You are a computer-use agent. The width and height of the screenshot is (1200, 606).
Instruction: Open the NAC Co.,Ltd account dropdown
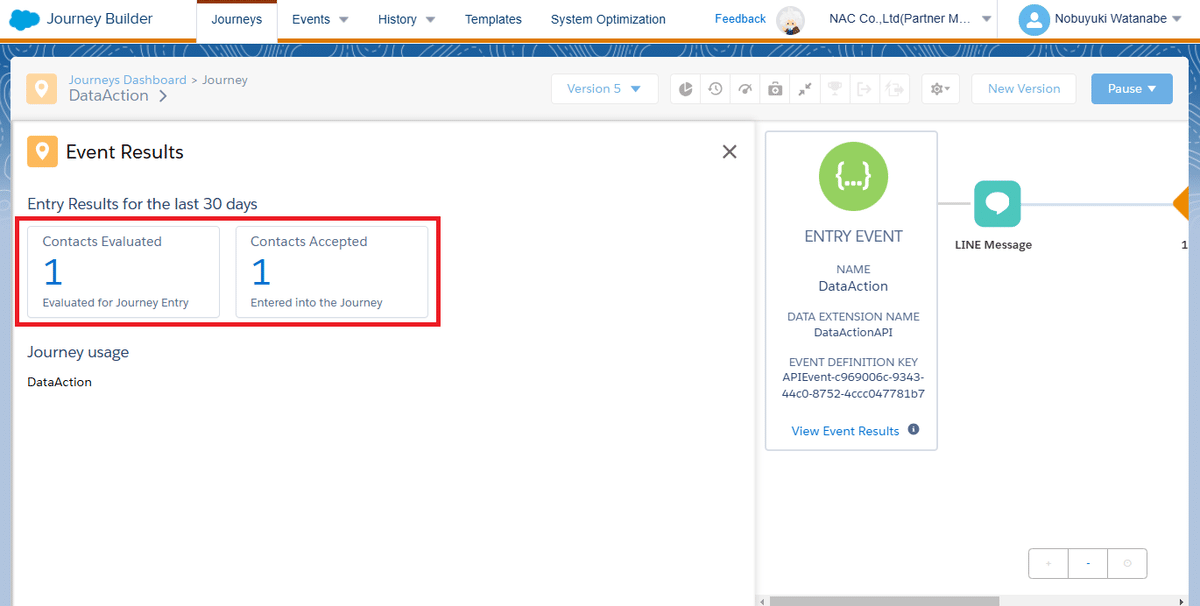(911, 19)
